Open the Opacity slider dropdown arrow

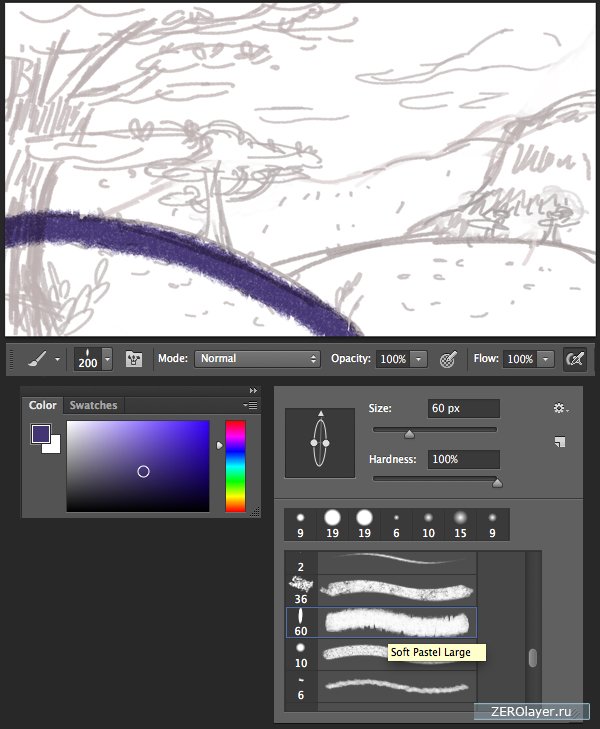click(x=418, y=359)
